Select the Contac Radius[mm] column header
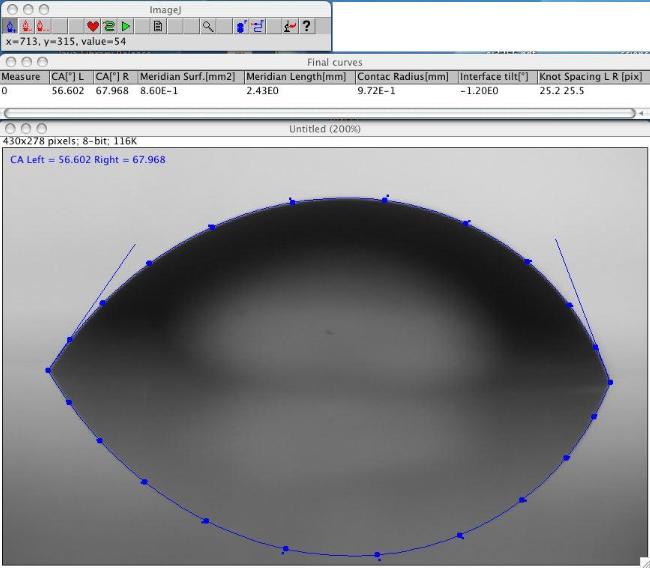The image size is (650, 568). click(x=404, y=77)
